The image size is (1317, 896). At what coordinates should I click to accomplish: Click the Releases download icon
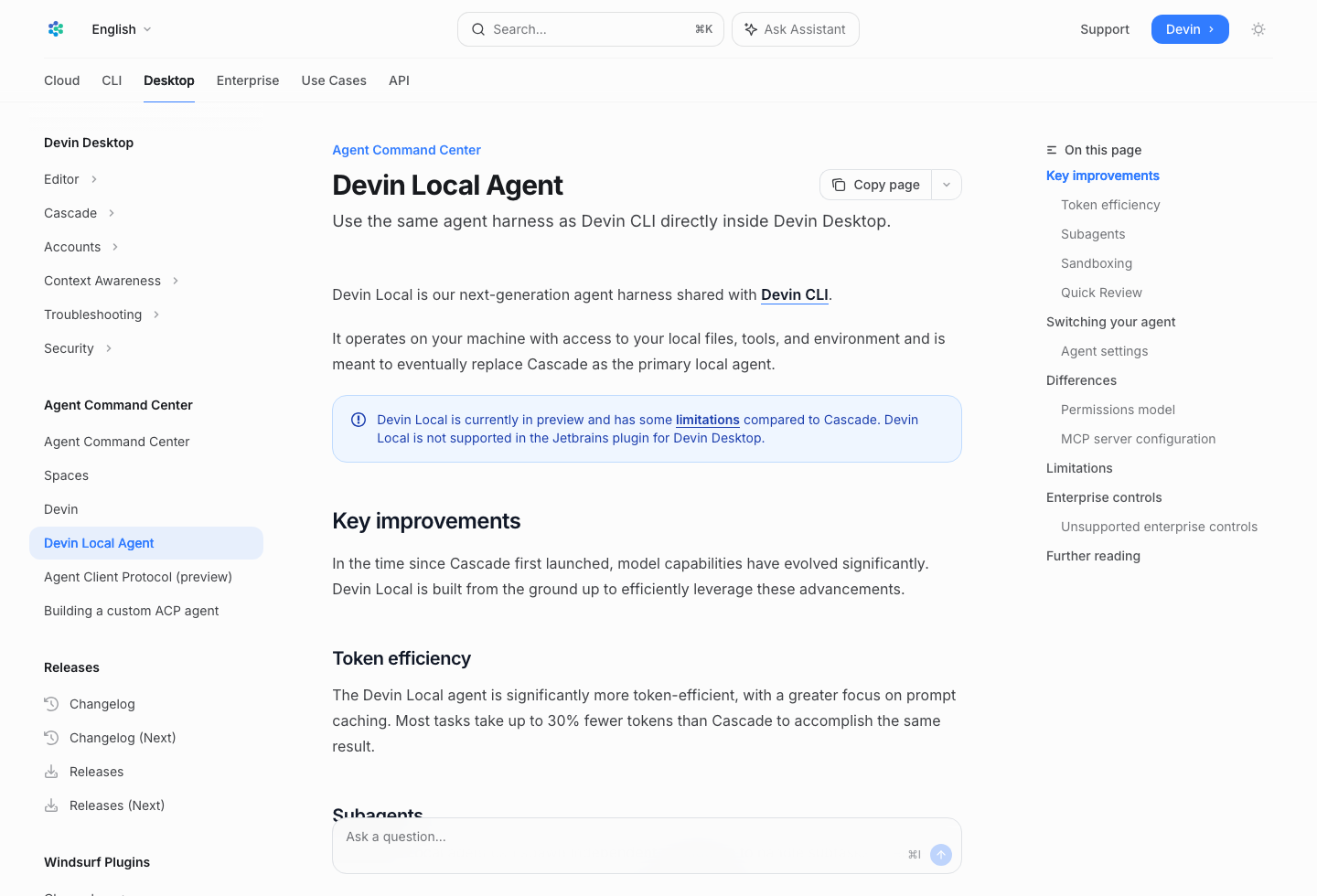[x=51, y=772]
